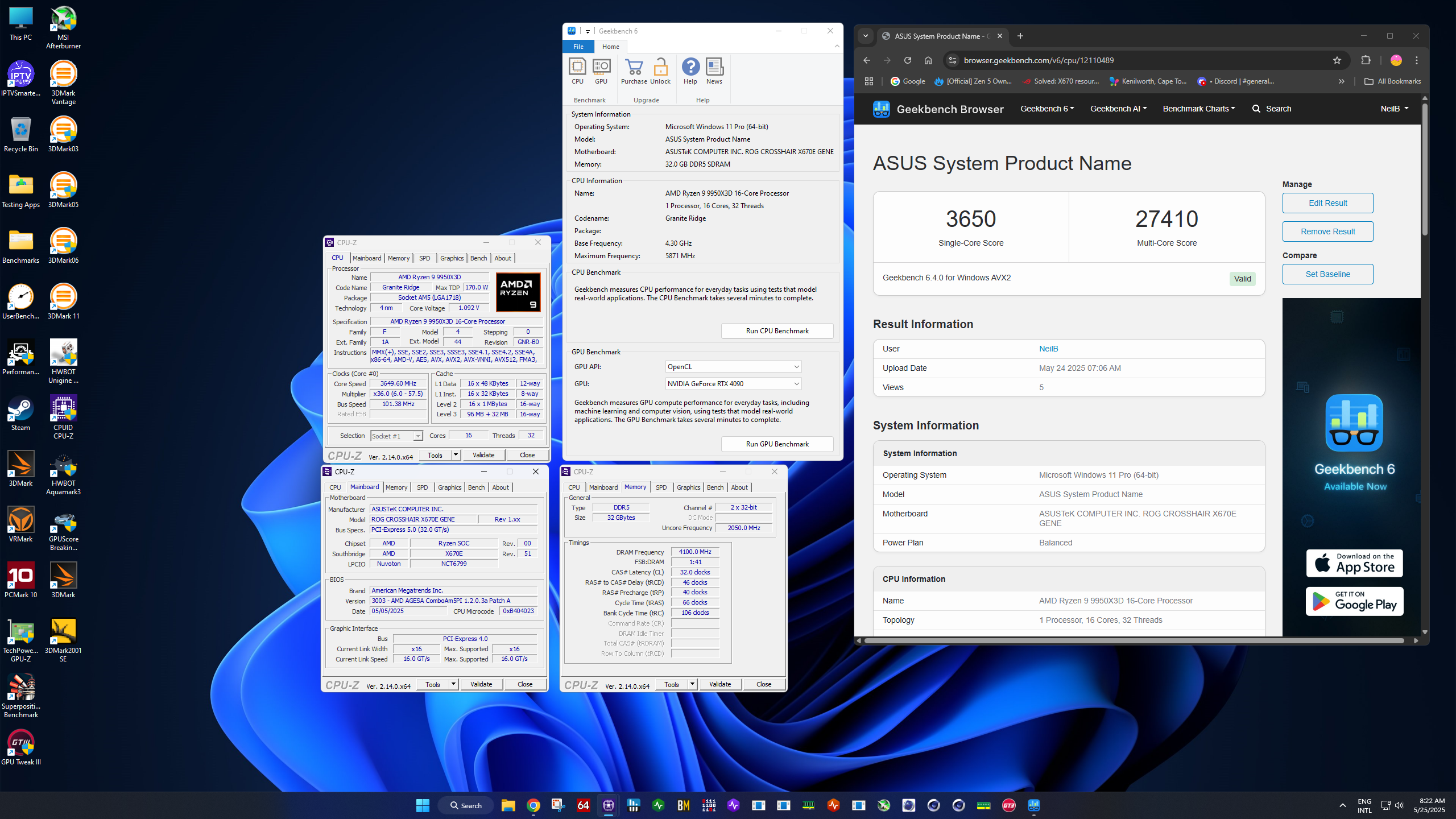Select the Steam desktop icon
Viewport: 1456px width, 819px height.
point(21,413)
